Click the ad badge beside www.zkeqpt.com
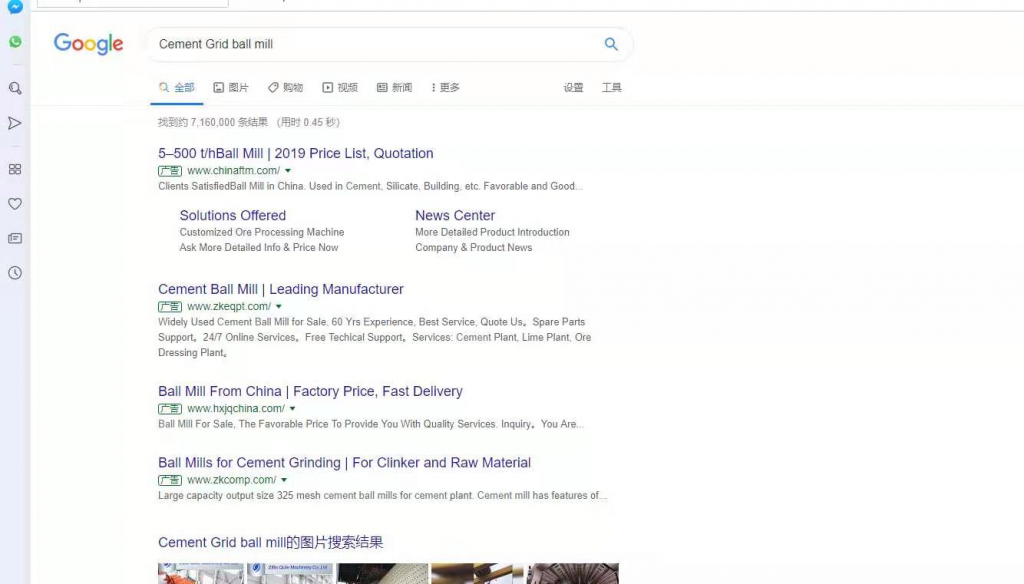 [170, 306]
